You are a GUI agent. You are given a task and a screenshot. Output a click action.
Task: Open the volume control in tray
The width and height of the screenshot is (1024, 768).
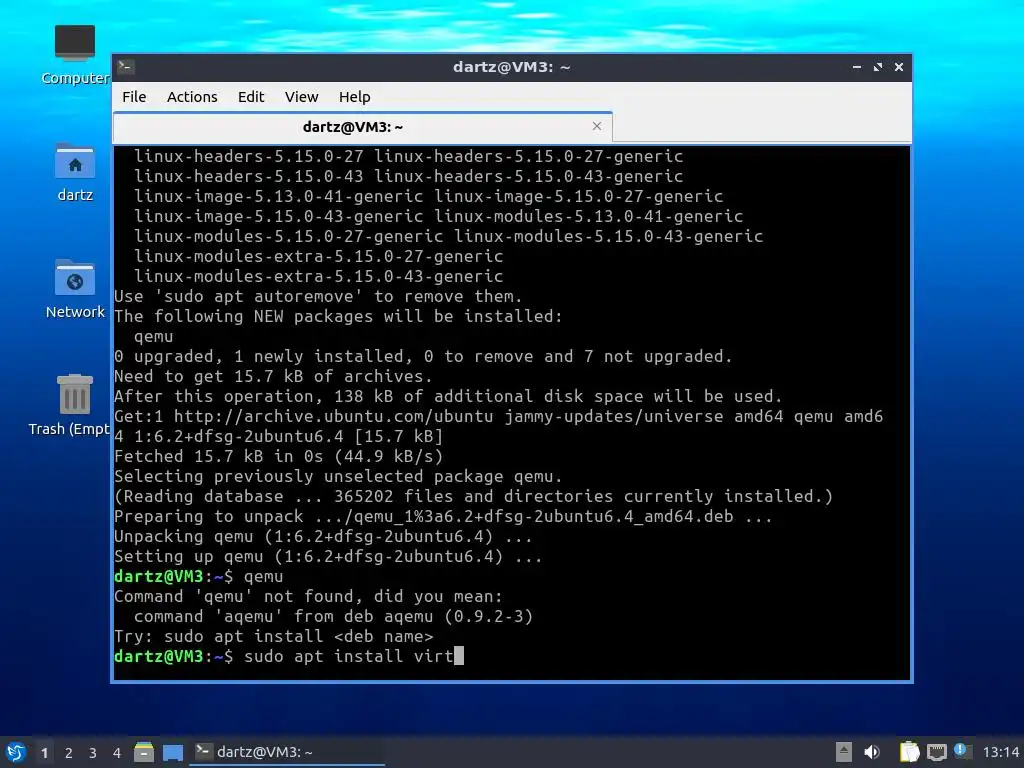(872, 752)
